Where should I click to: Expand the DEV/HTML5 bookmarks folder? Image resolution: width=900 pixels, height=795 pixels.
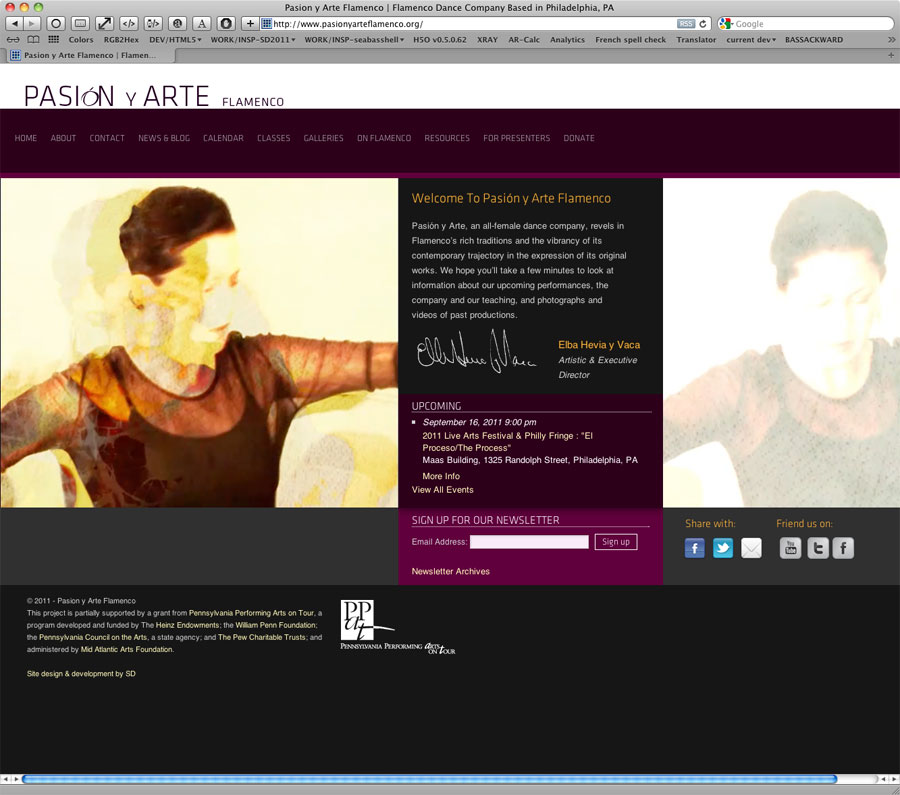click(174, 40)
